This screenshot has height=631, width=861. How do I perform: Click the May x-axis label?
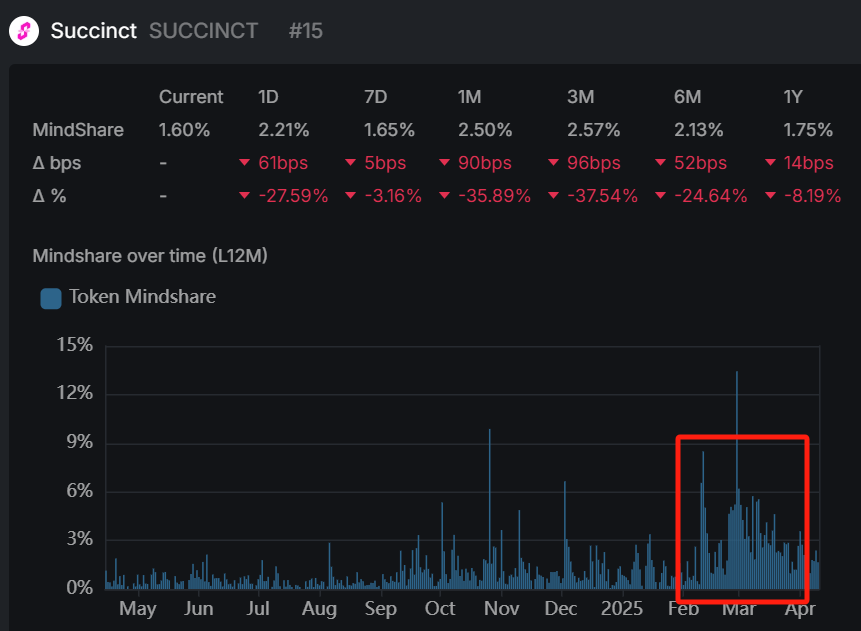[x=138, y=609]
